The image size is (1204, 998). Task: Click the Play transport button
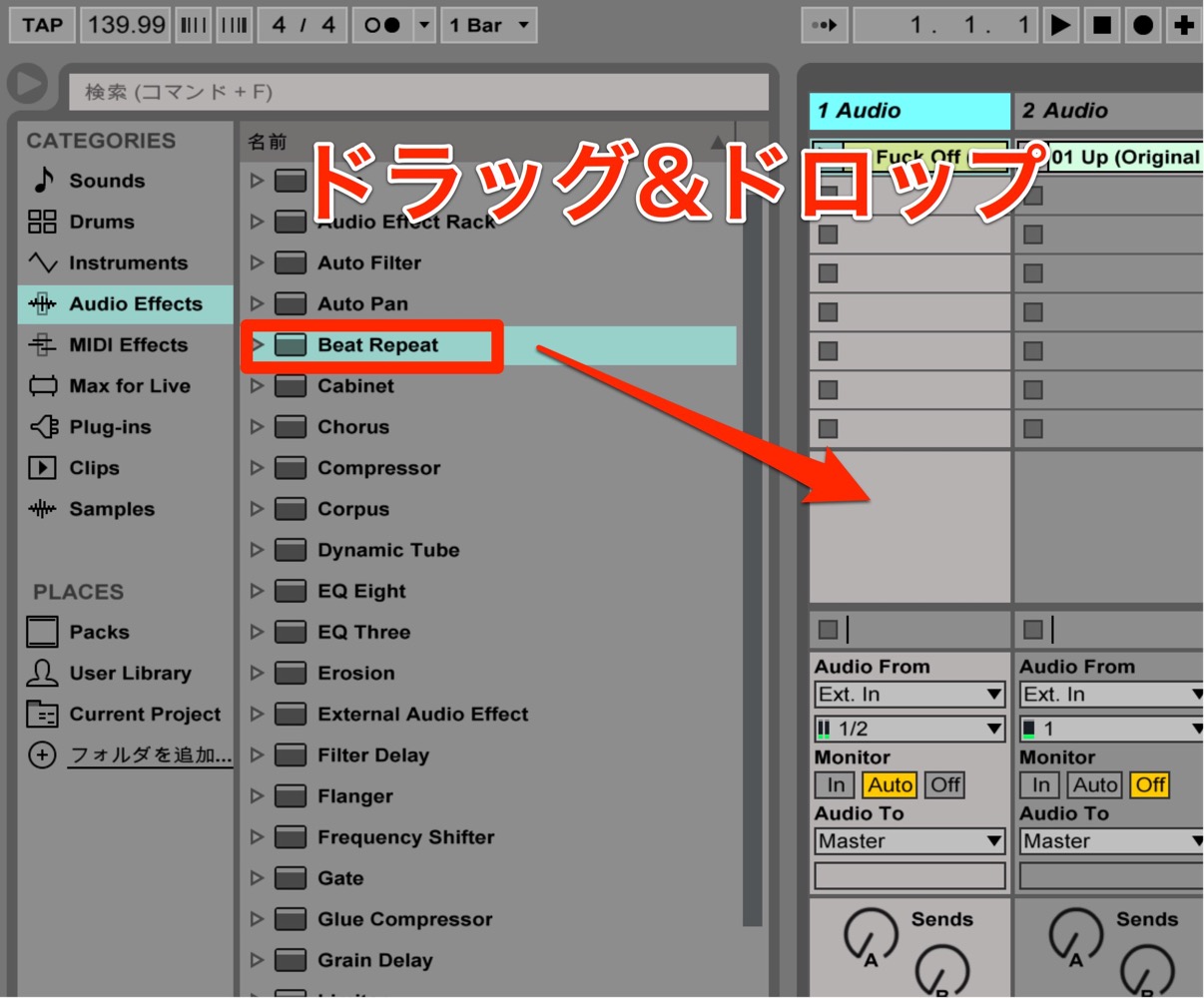[1060, 25]
